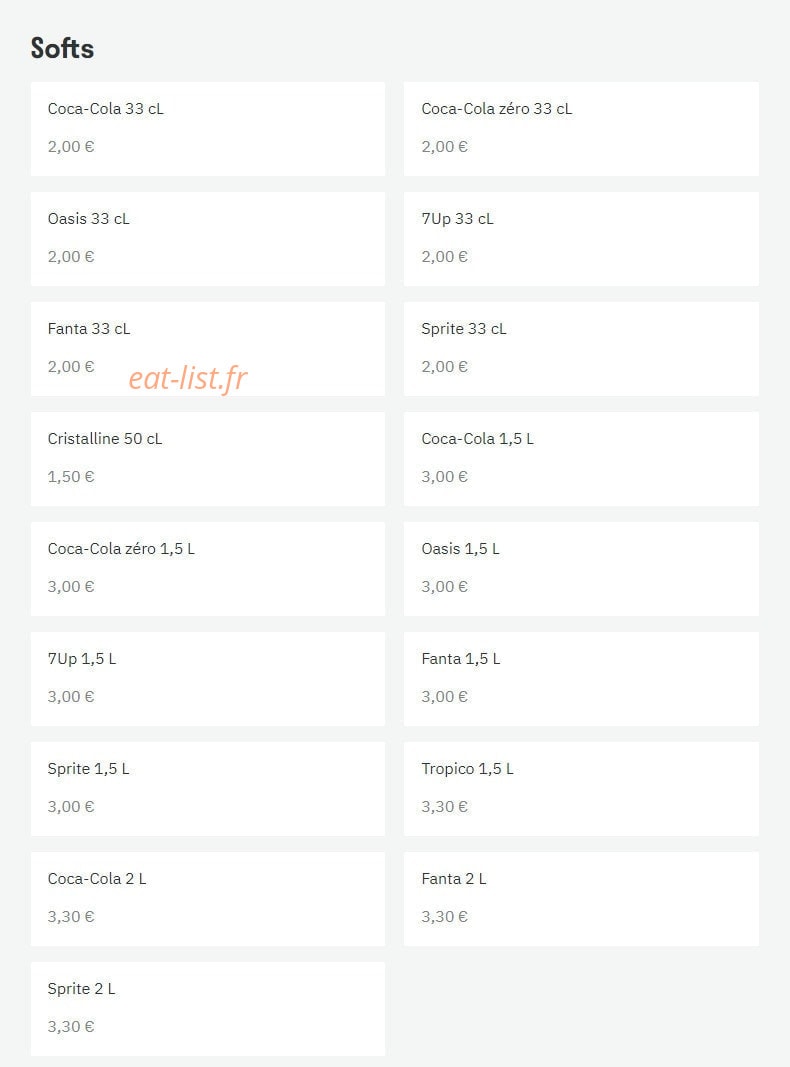Add Coca-Cola zéro 33 cL card
Screen dimensions: 790x1067
pyautogui.click(x=581, y=129)
